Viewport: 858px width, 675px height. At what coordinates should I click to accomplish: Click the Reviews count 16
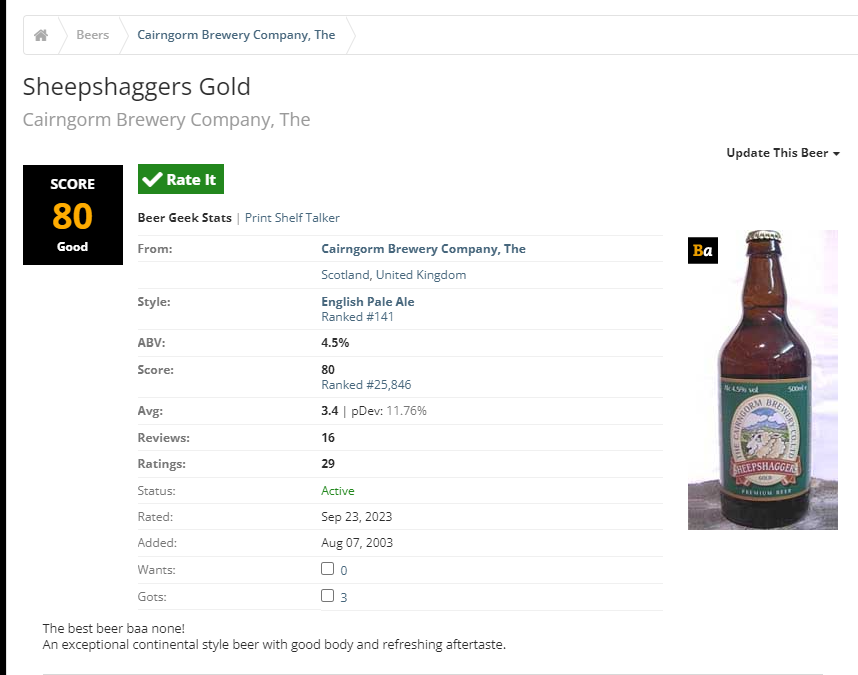(328, 438)
